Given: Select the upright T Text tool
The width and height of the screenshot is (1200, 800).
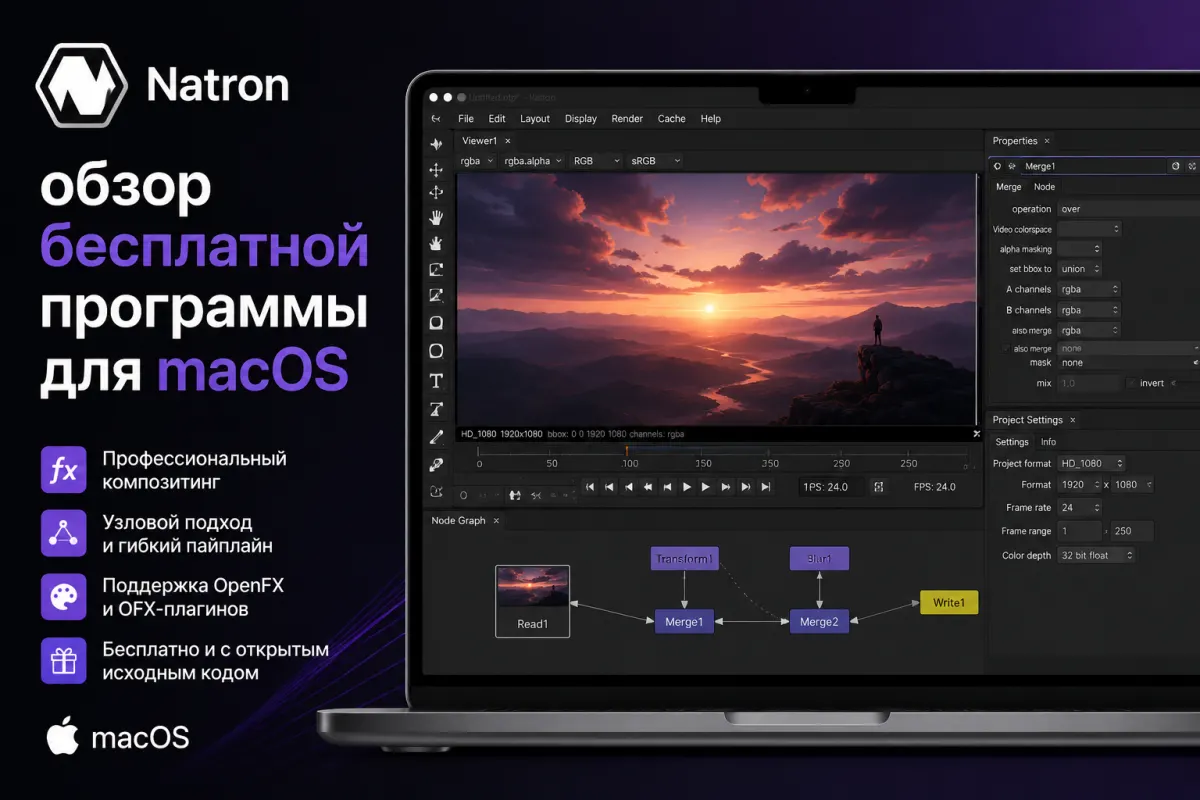Looking at the screenshot, I should [x=436, y=380].
